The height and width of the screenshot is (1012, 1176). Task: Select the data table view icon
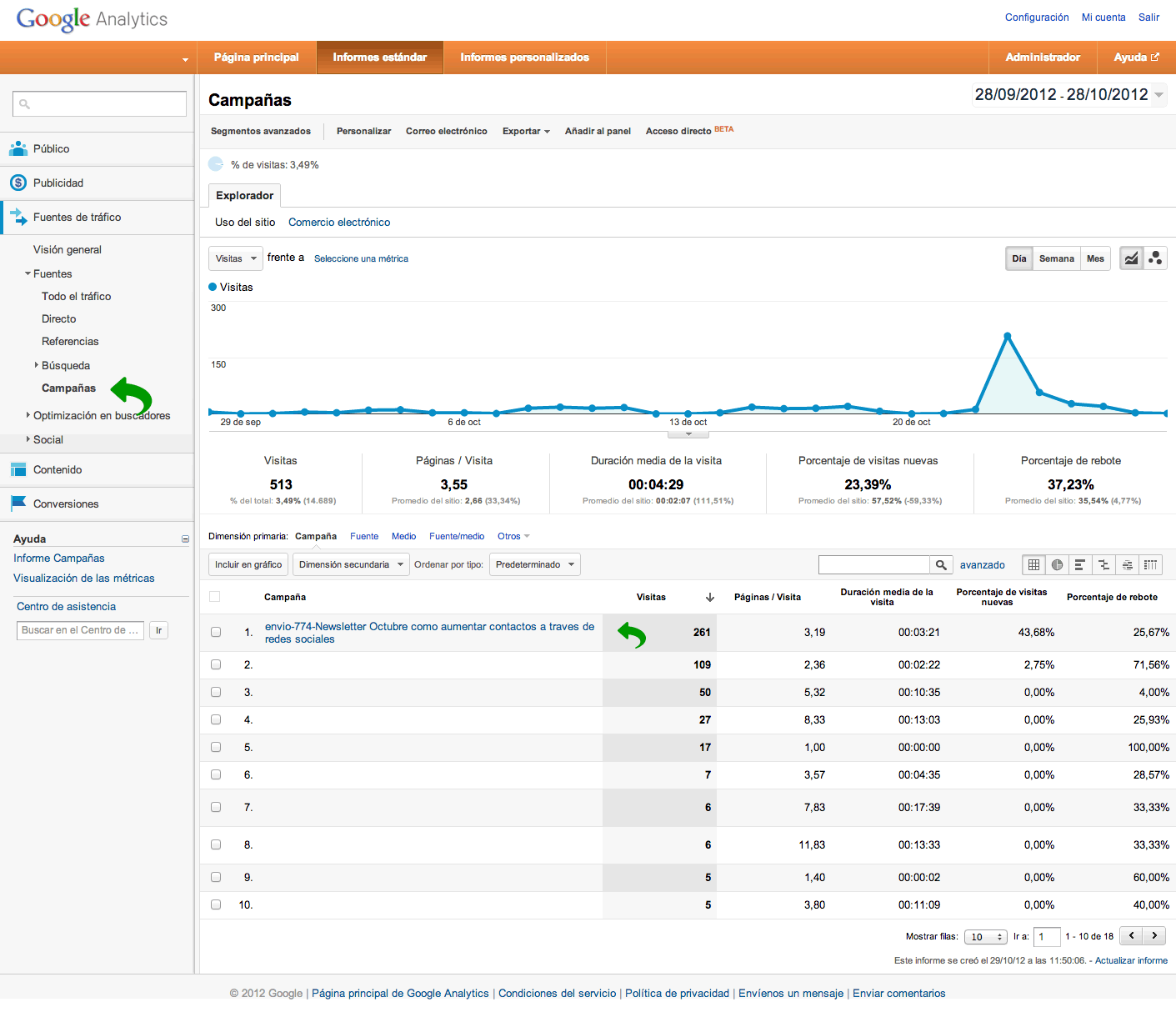coord(1033,565)
